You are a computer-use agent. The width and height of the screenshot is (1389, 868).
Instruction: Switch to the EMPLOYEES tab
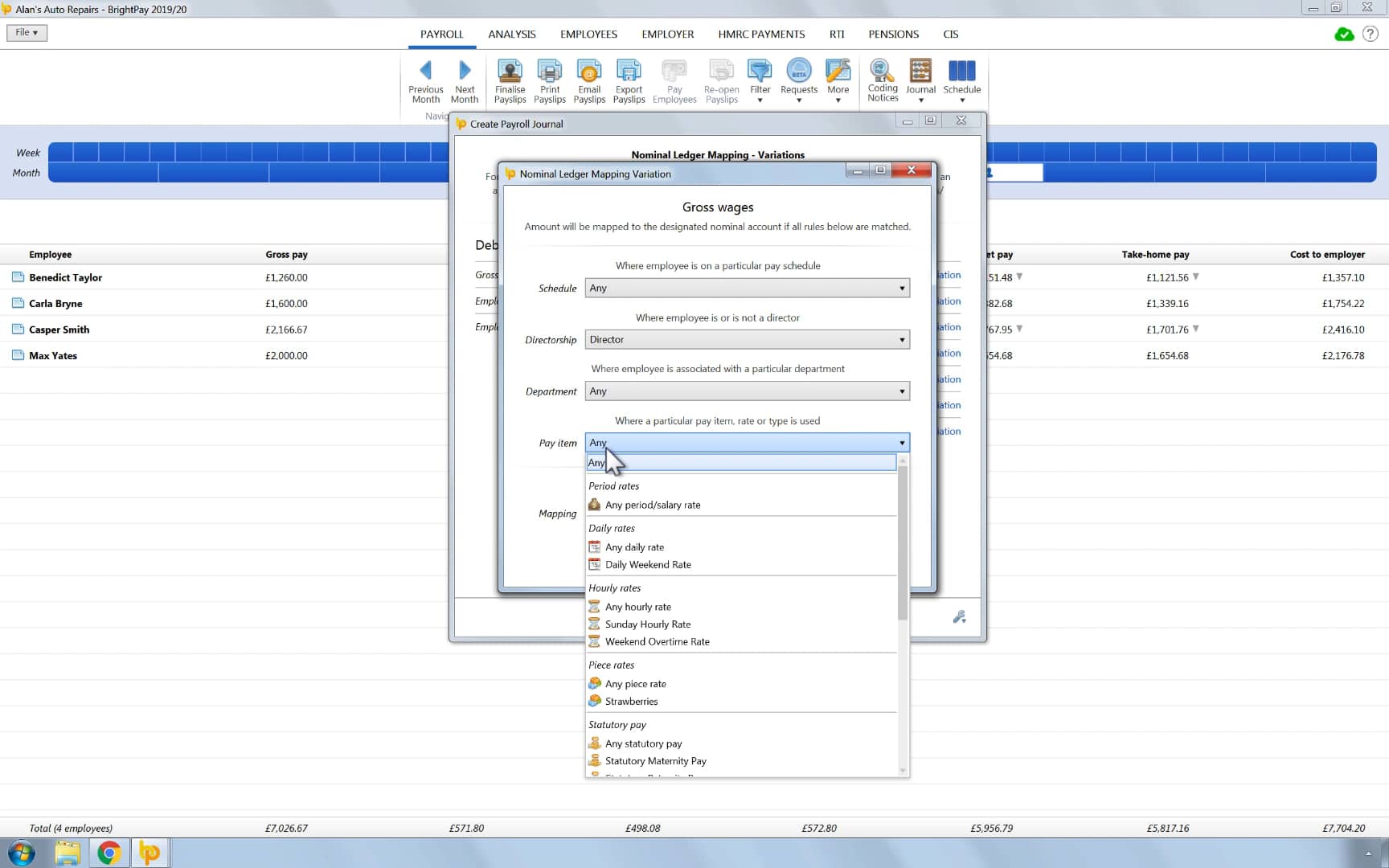point(588,34)
